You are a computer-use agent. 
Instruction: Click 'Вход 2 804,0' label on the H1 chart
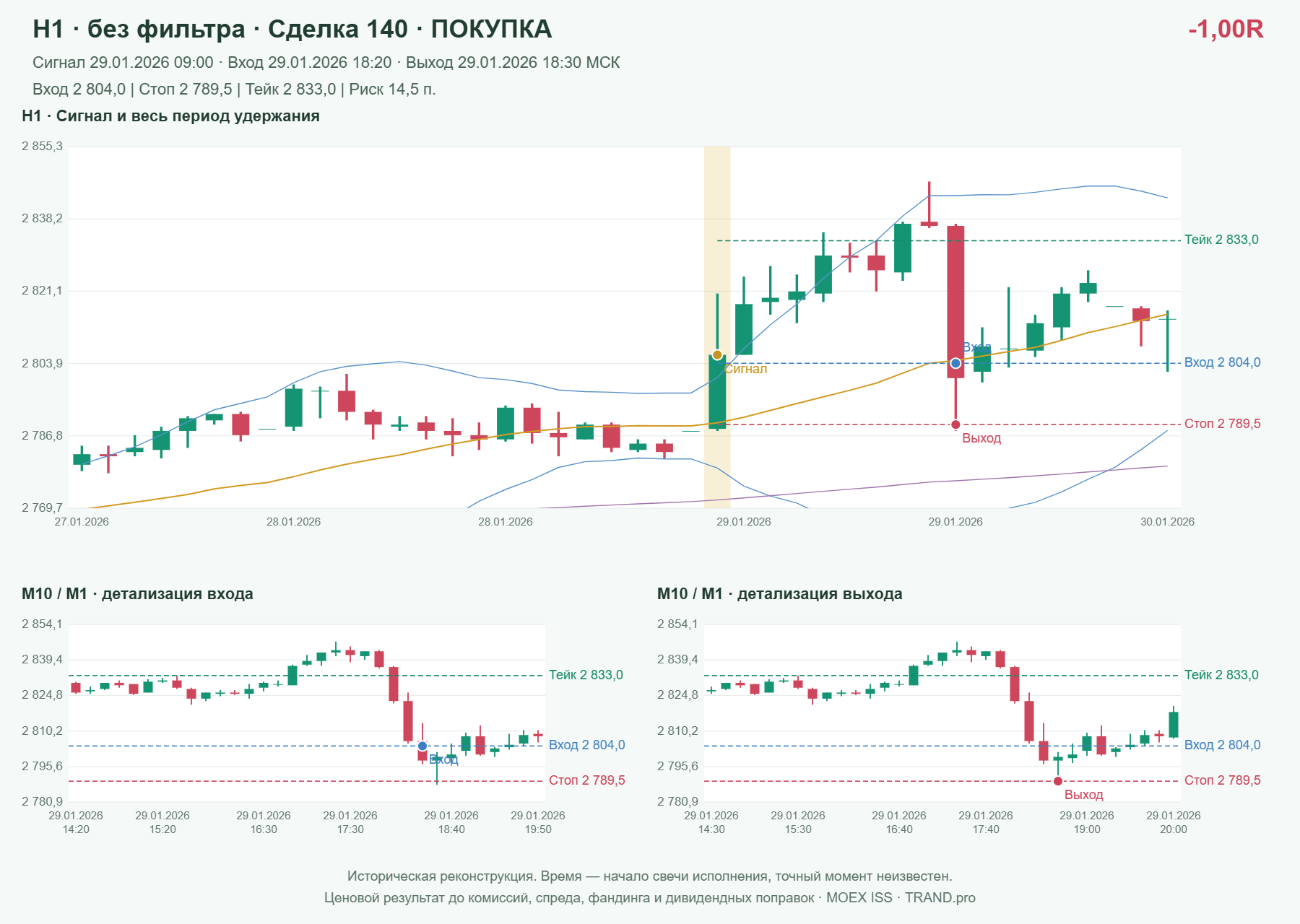coord(1223,362)
